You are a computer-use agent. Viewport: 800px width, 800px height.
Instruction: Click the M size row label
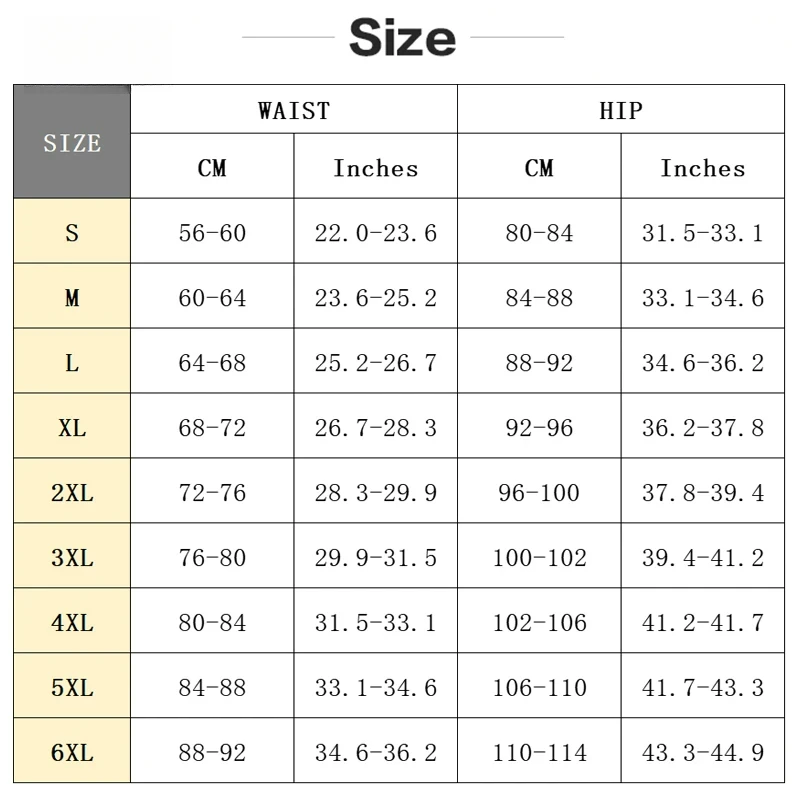pyautogui.click(x=72, y=296)
